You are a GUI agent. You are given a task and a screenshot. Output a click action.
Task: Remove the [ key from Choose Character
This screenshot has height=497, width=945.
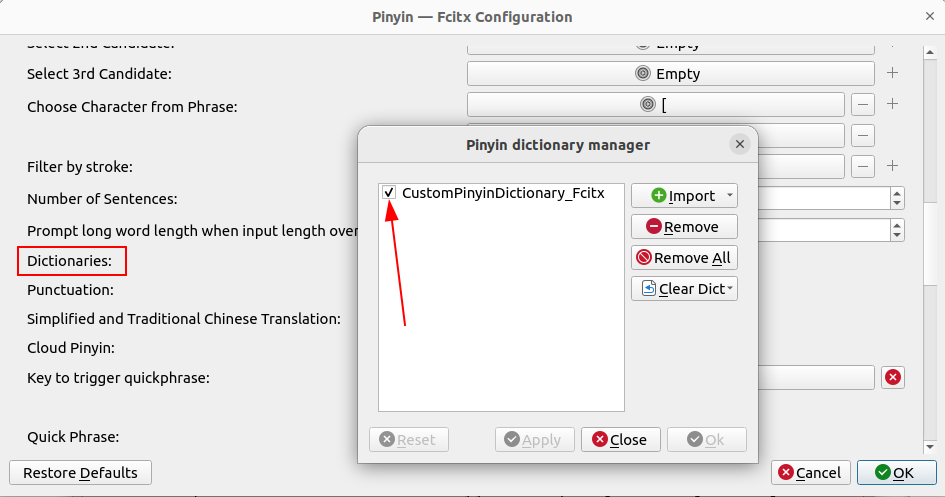coord(863,104)
